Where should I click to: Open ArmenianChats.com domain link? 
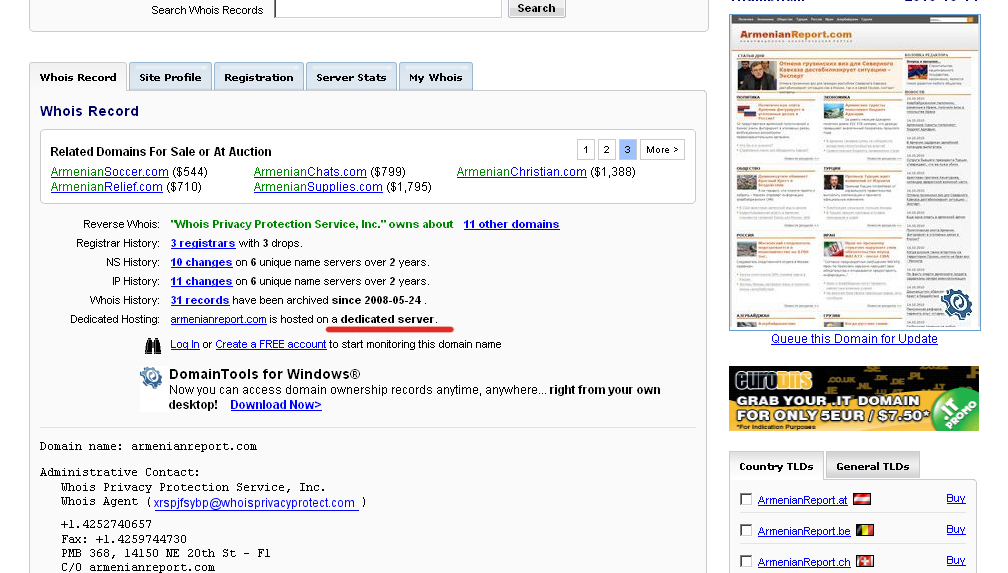click(x=310, y=172)
